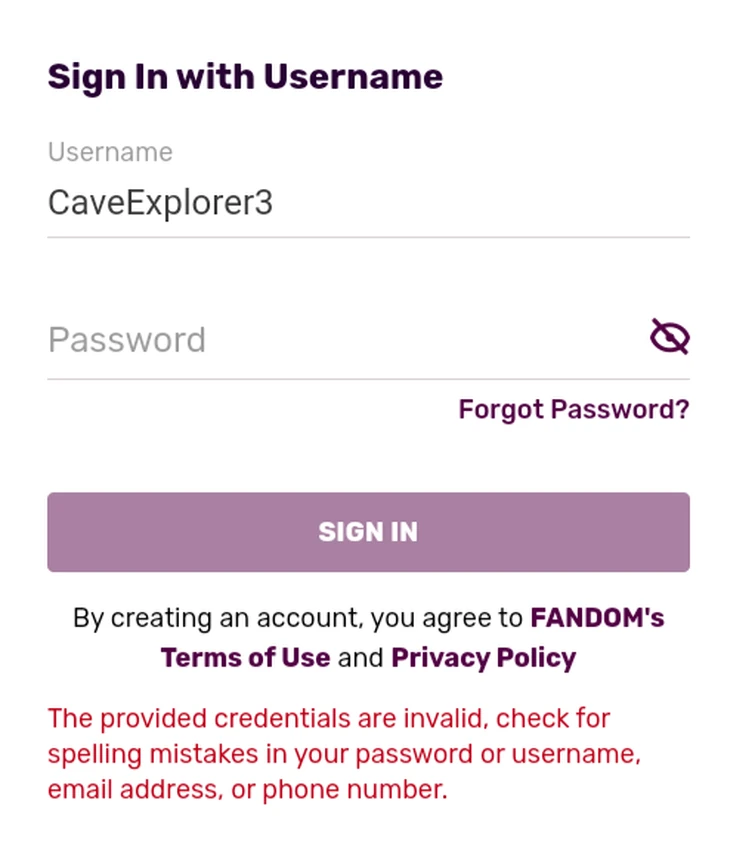
Task: Click the bold FANDOM's link
Action: point(596,617)
